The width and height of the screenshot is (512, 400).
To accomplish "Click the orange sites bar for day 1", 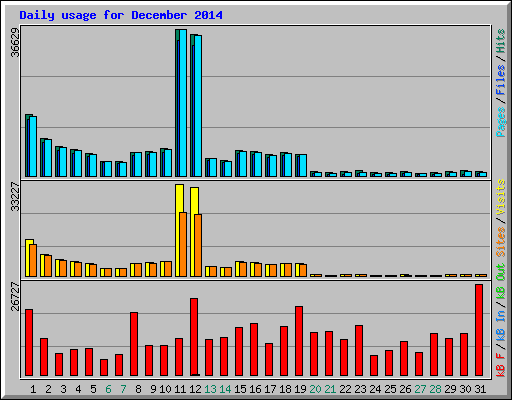I will [x=33, y=260].
